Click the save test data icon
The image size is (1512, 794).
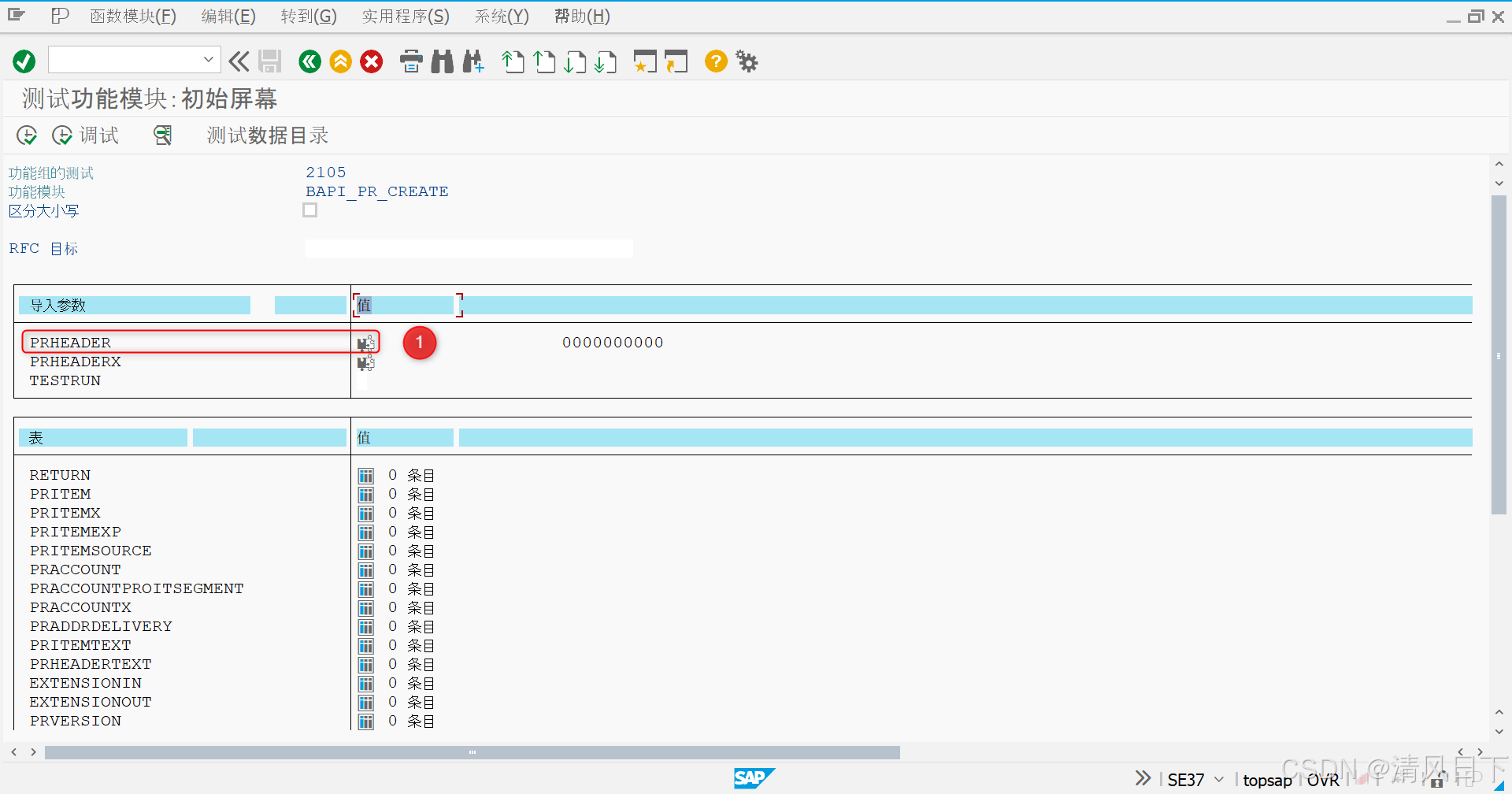coord(163,135)
